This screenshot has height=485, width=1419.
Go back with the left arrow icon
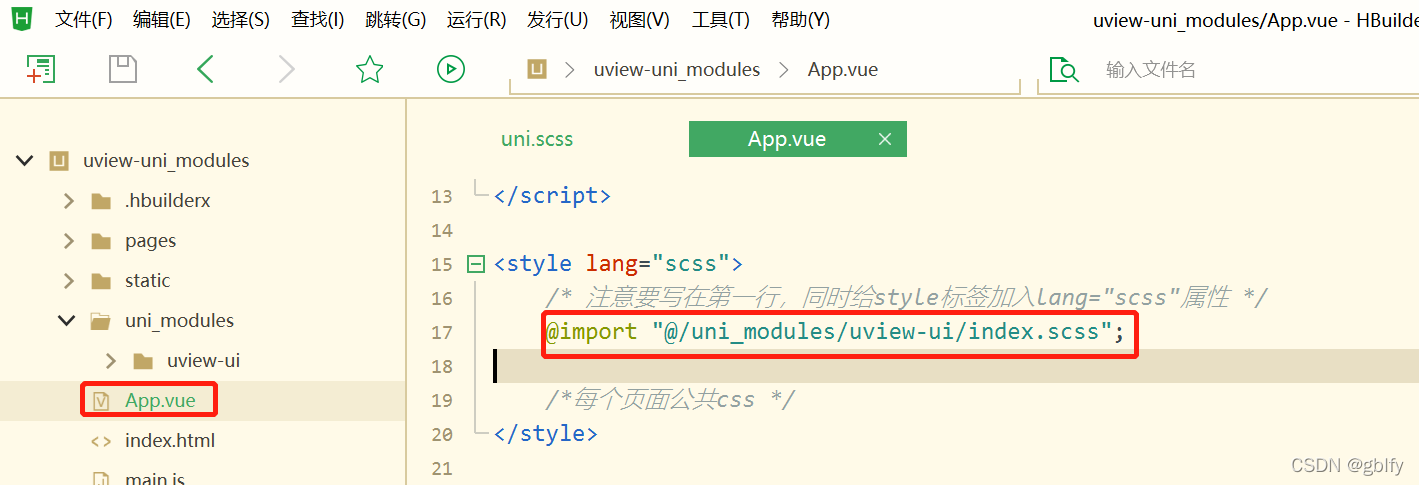coord(206,69)
